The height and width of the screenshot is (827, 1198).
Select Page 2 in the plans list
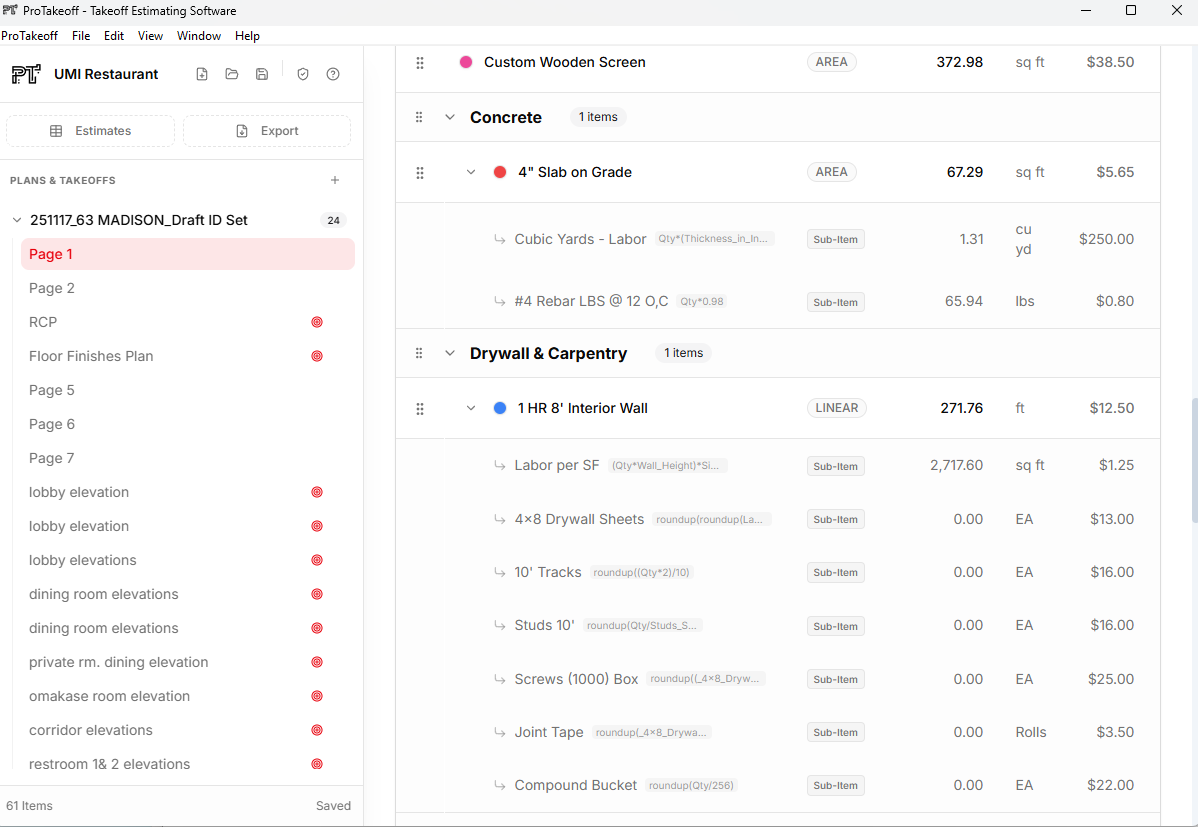coord(188,288)
